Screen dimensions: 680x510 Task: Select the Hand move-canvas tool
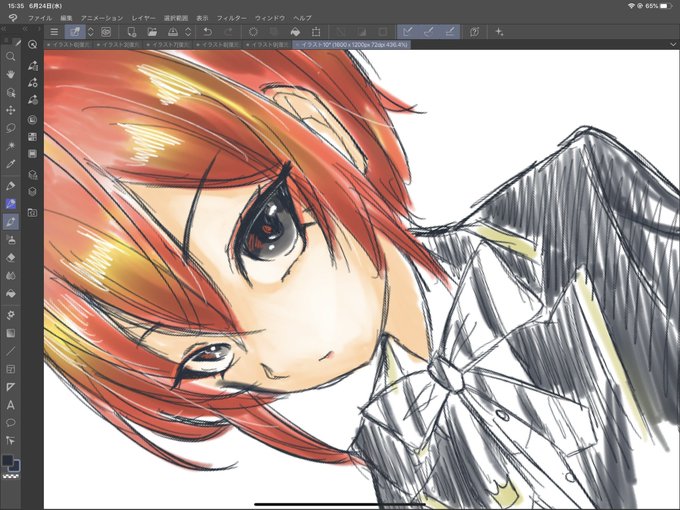tap(10, 74)
